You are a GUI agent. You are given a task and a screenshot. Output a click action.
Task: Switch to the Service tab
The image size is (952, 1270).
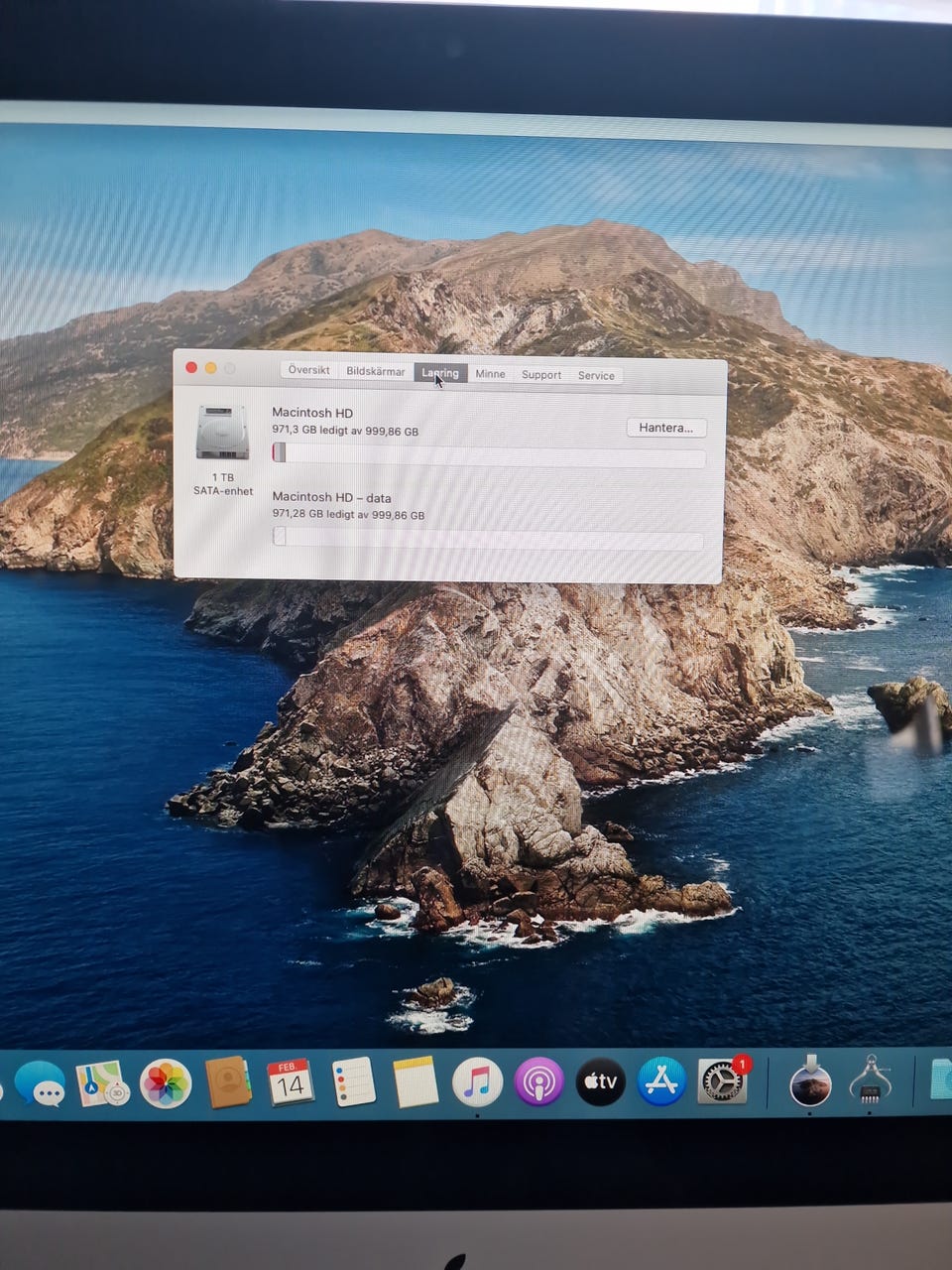(596, 375)
